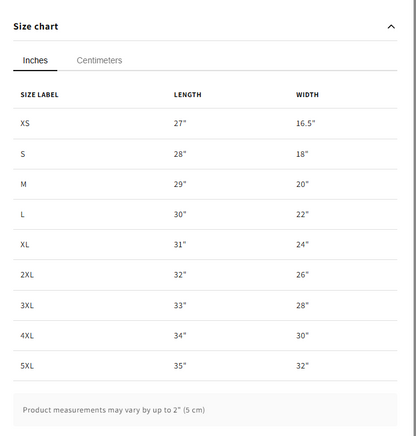Switch to the Centimeters tab
416x436 pixels.
(x=99, y=60)
